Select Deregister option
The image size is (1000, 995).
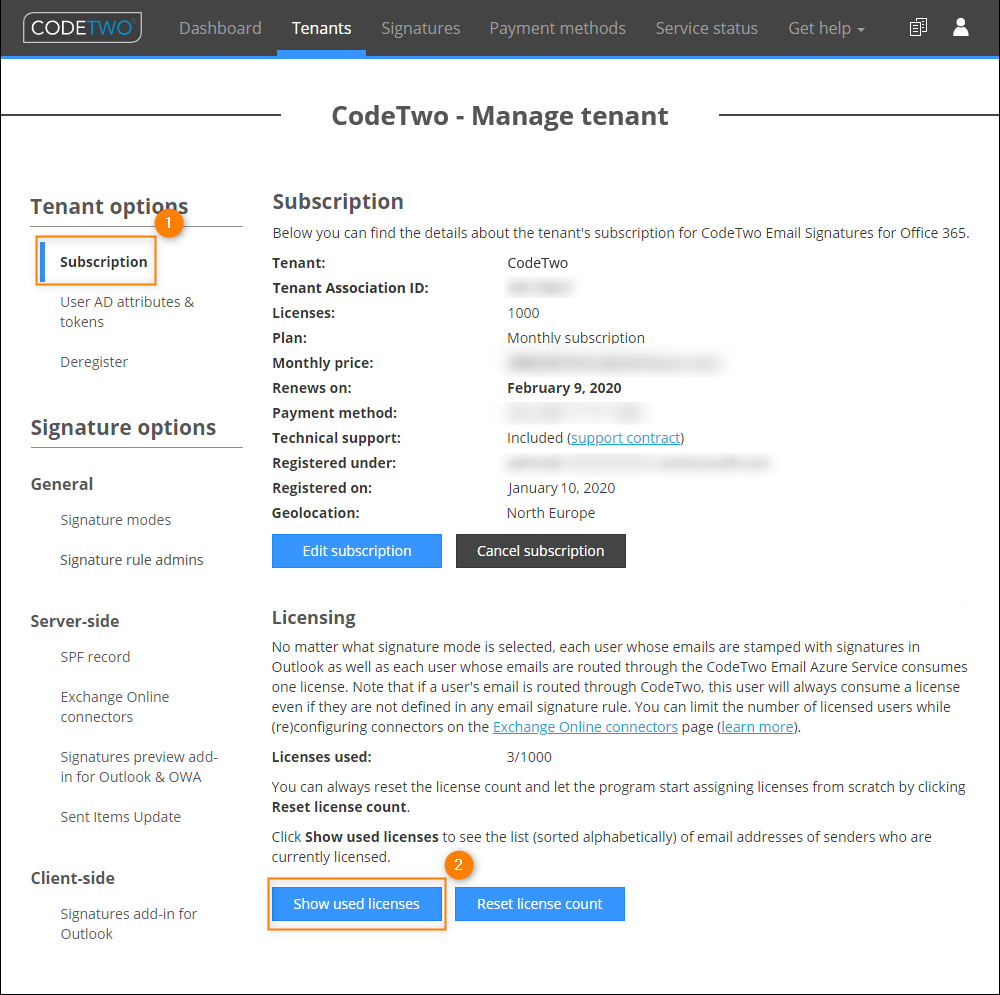(94, 362)
